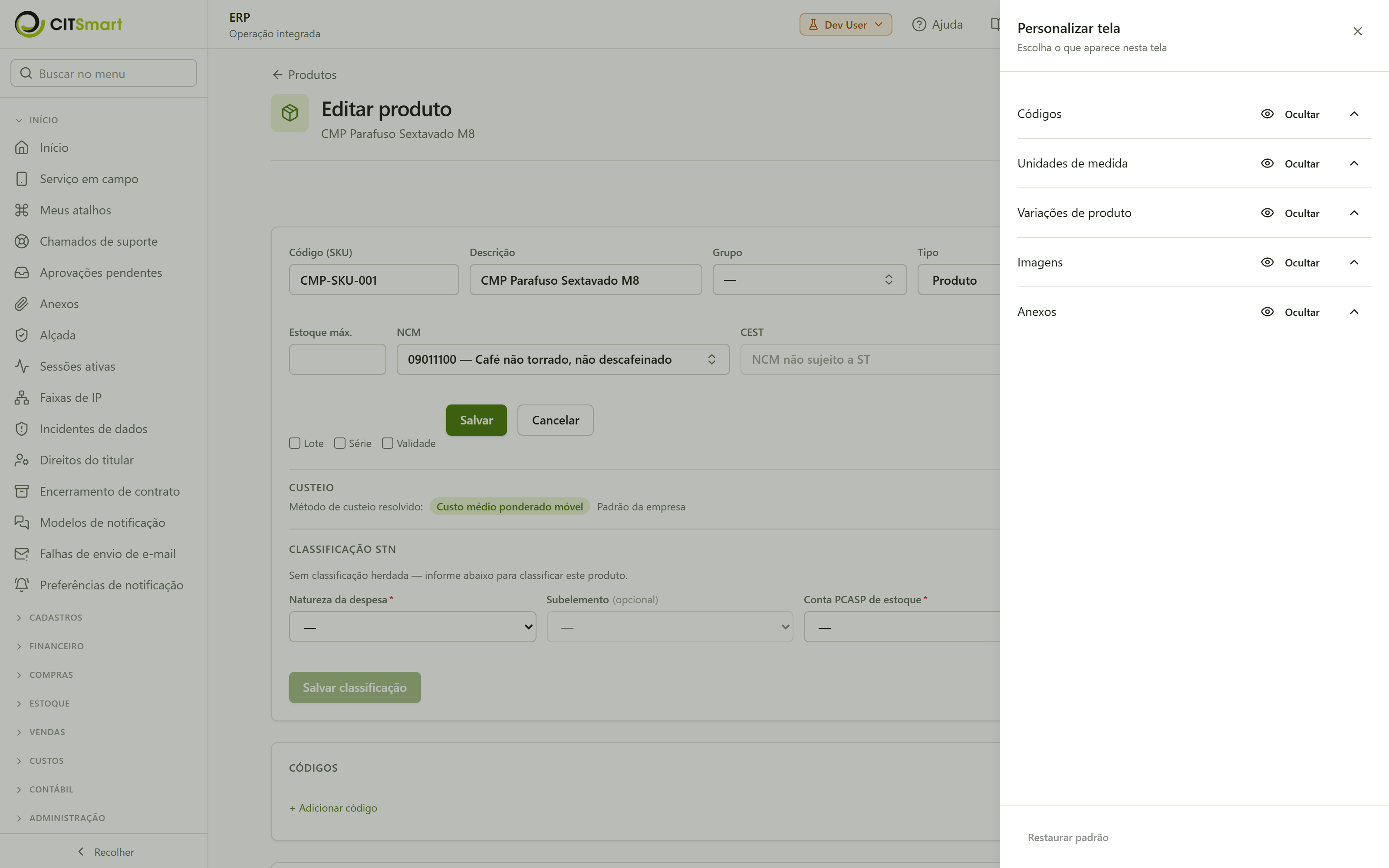Check the Série checkbox

pos(340,443)
